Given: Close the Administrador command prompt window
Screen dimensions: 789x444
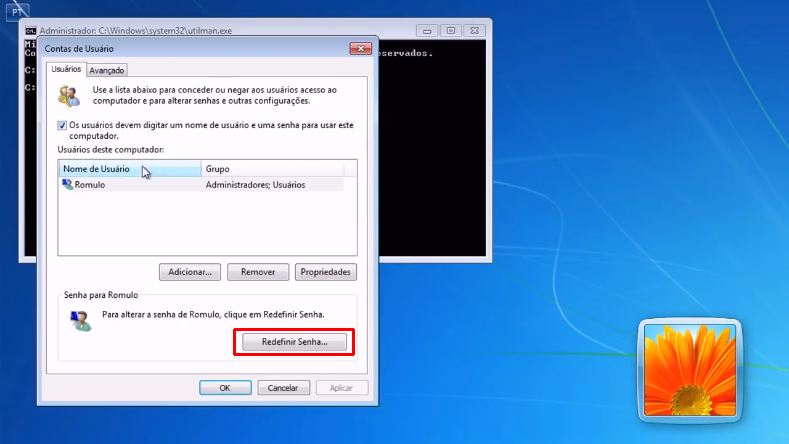Looking at the screenshot, I should coord(474,31).
